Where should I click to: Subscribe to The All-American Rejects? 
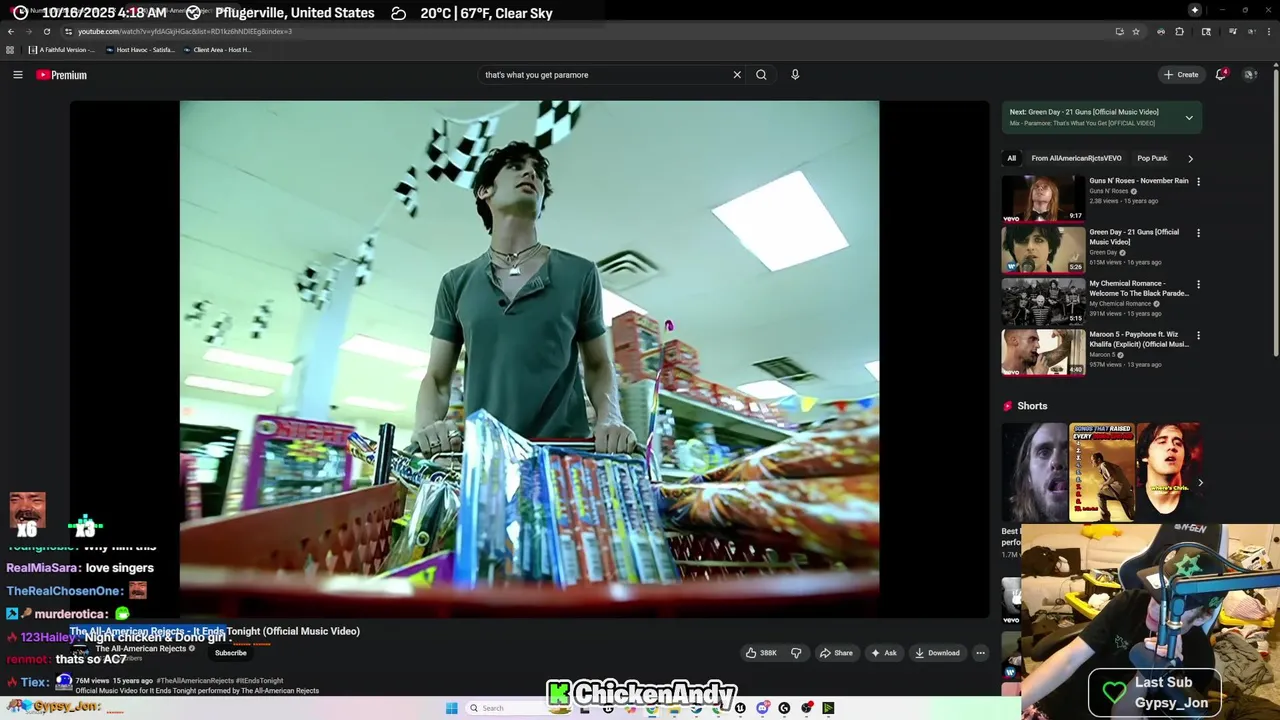coord(230,653)
